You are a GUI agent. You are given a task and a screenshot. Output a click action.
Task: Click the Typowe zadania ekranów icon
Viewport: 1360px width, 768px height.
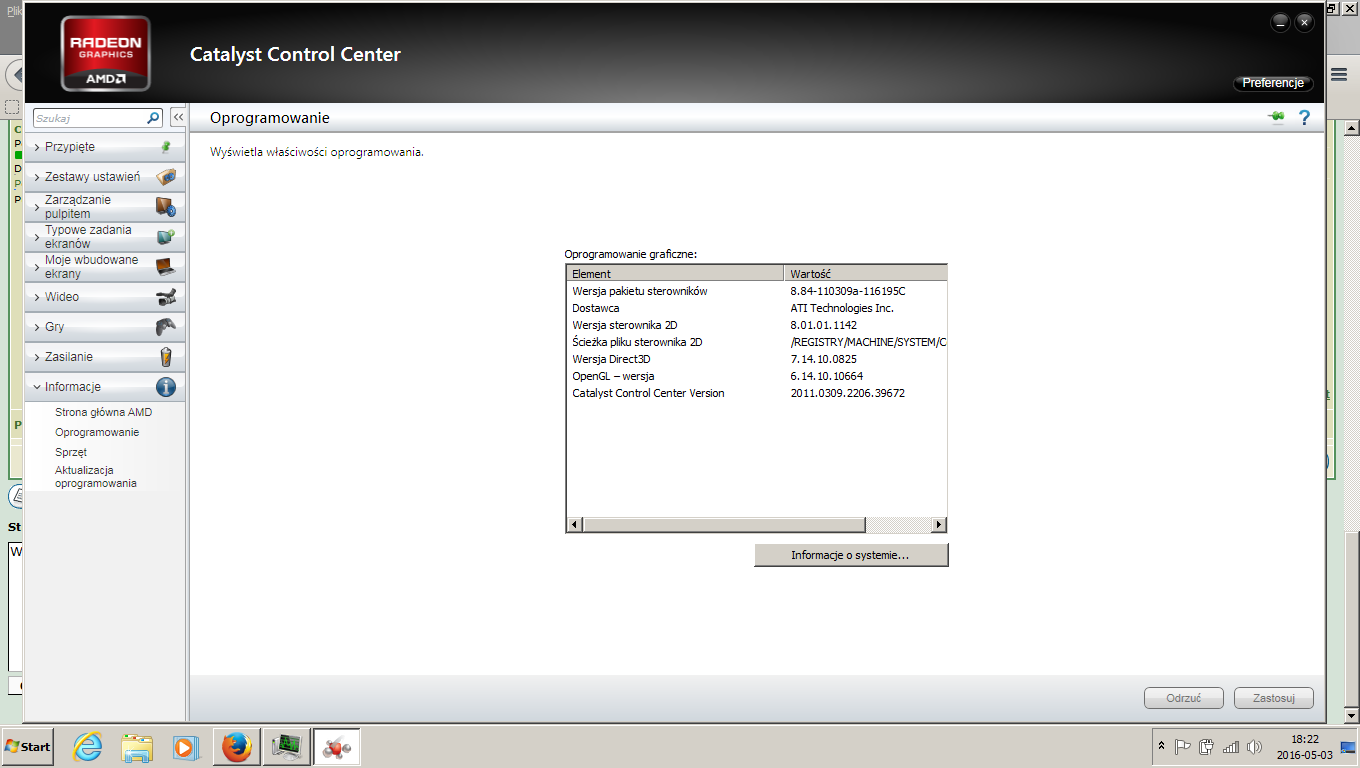[x=166, y=237]
